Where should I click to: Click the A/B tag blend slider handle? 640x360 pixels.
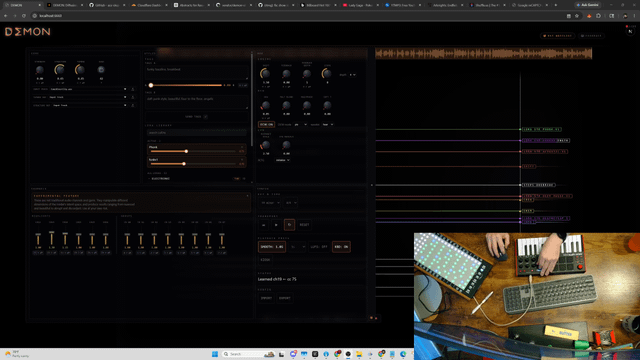151,85
